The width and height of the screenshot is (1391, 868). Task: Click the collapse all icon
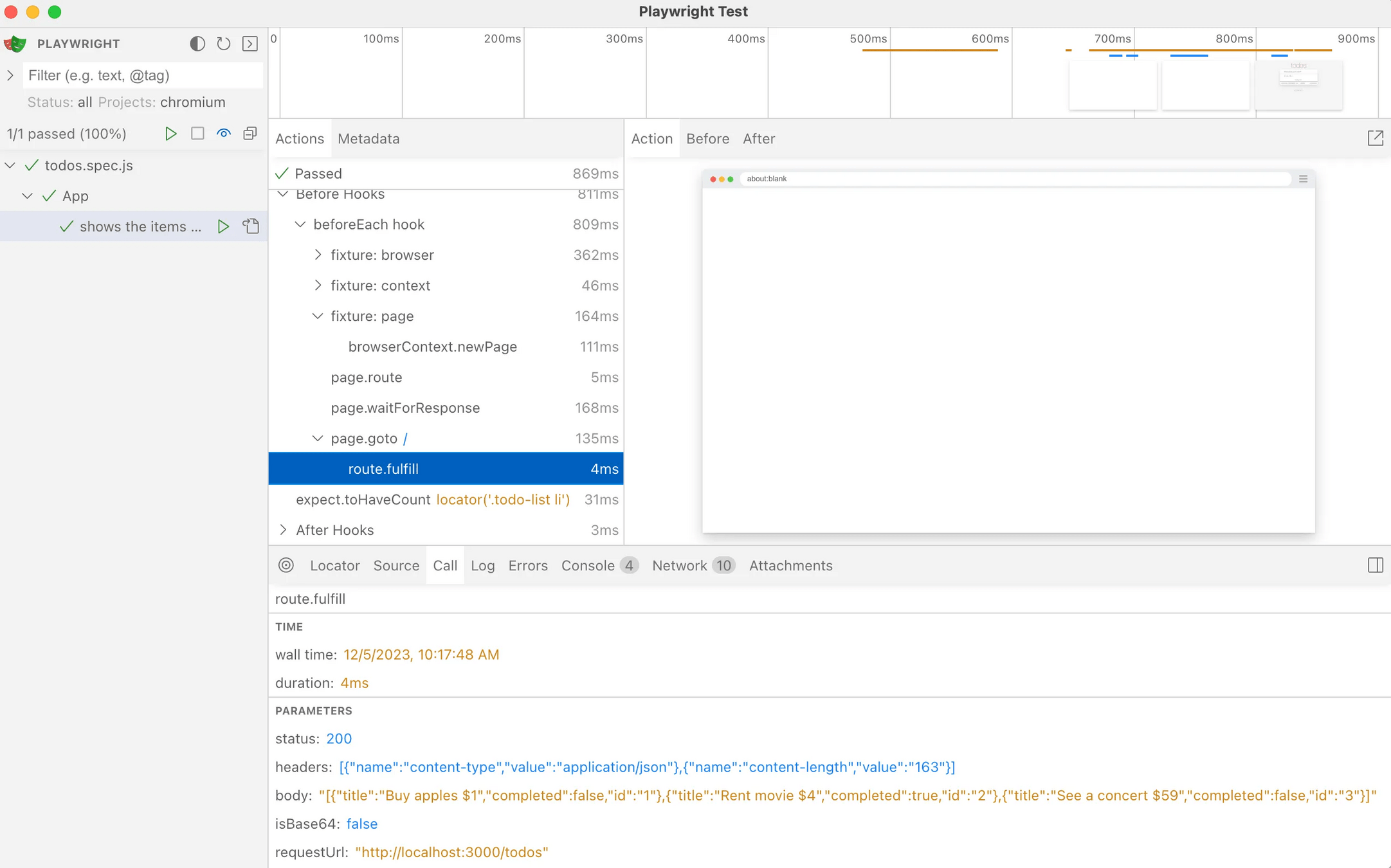tap(250, 134)
